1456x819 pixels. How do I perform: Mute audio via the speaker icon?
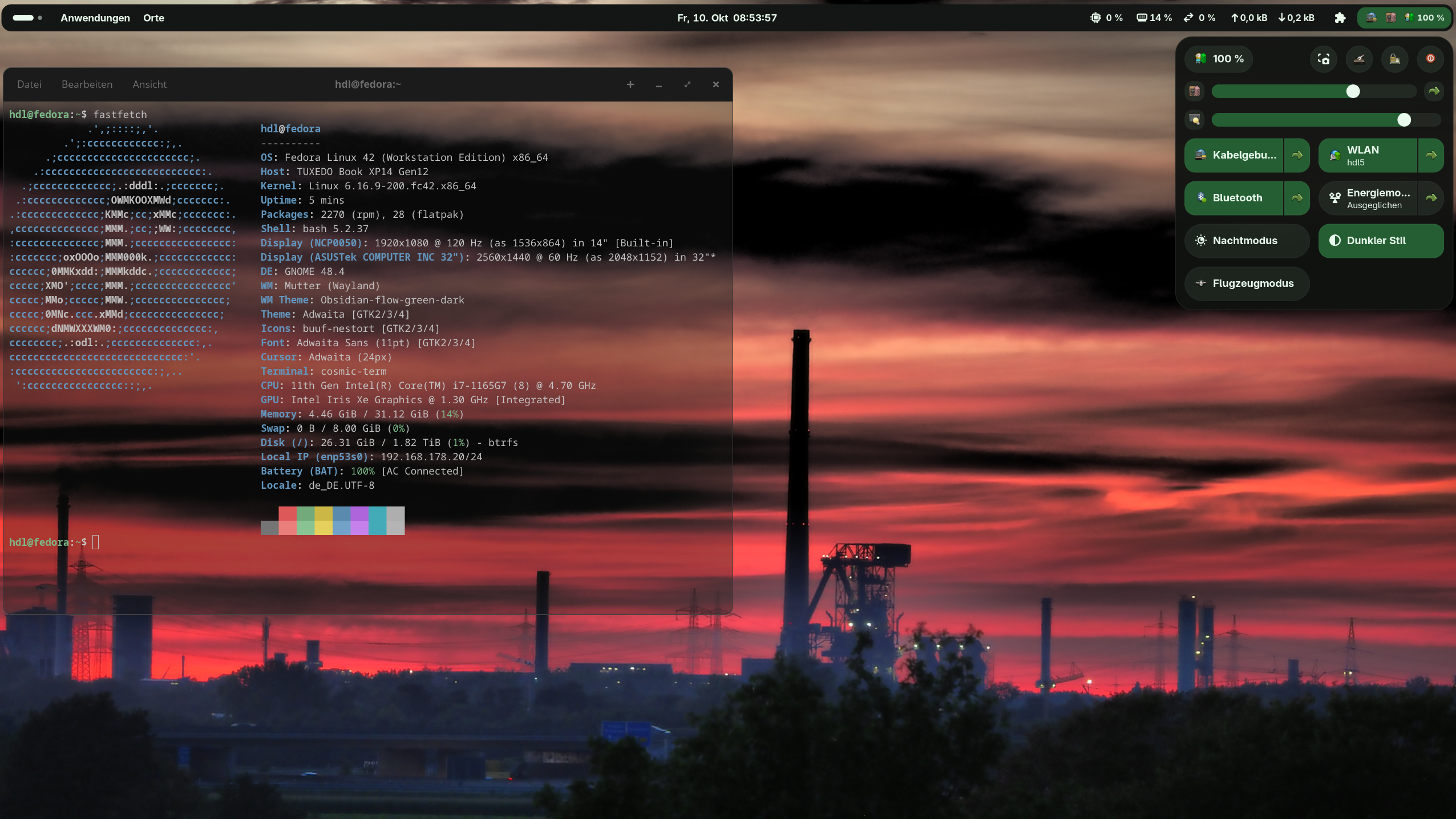pyautogui.click(x=1195, y=91)
